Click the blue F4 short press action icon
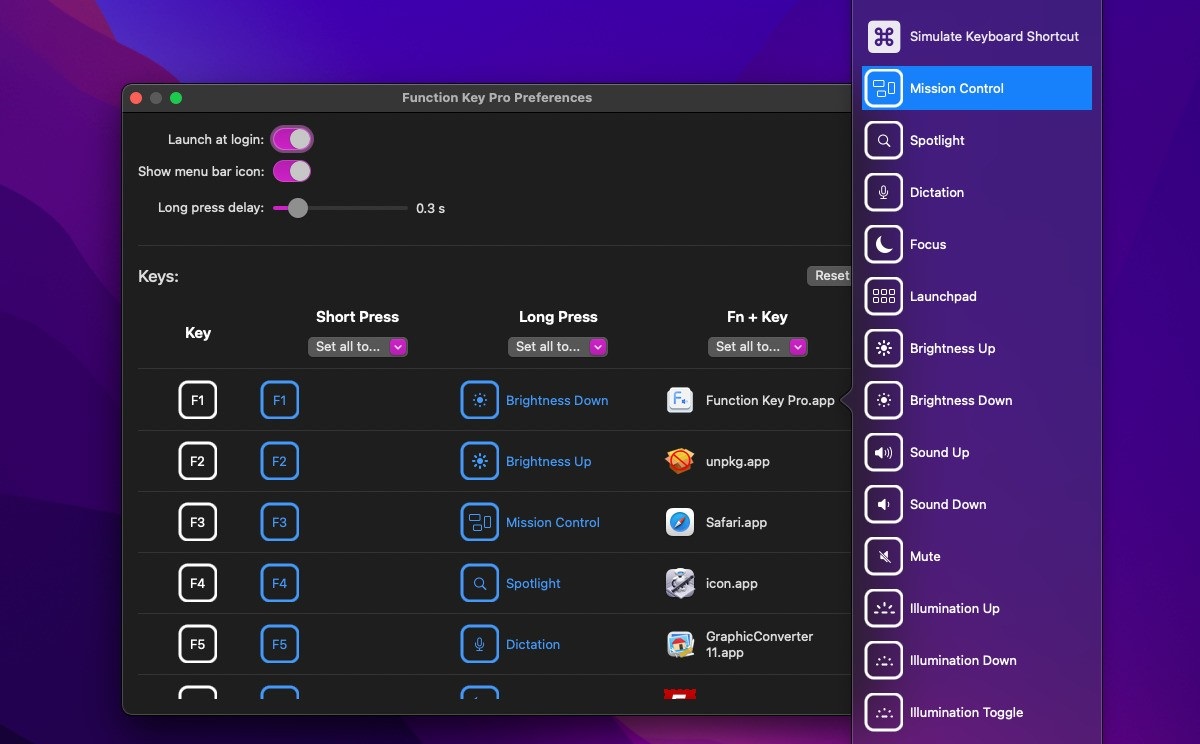The width and height of the screenshot is (1200, 744). pyautogui.click(x=279, y=583)
